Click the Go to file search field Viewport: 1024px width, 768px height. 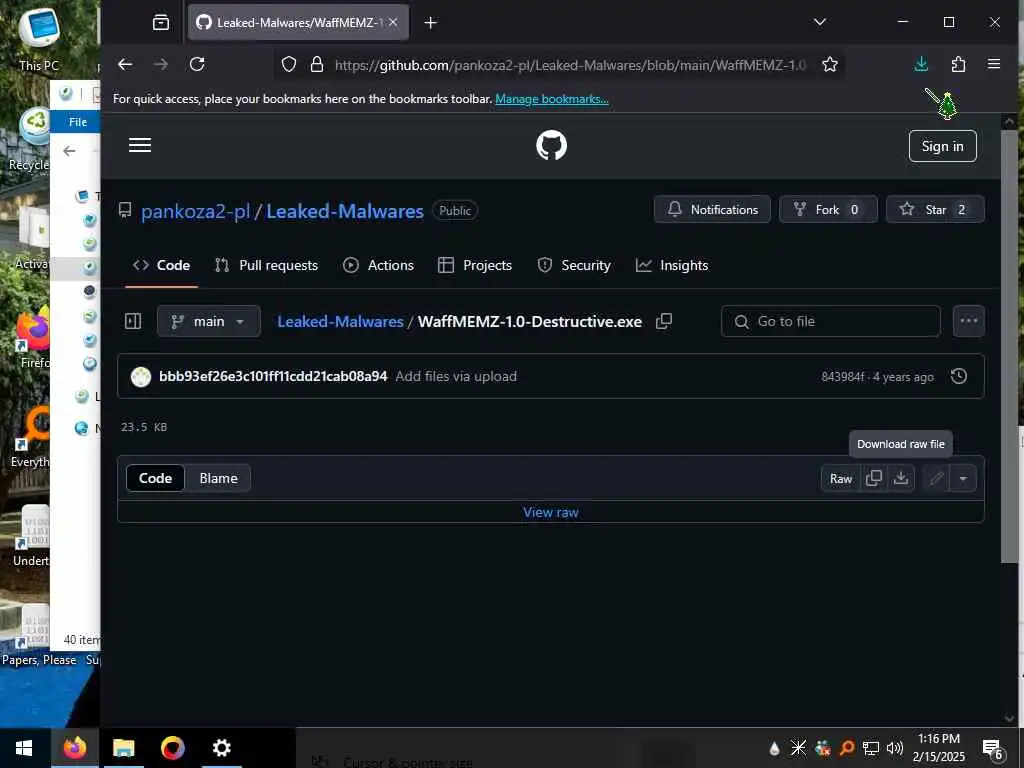[x=831, y=321]
